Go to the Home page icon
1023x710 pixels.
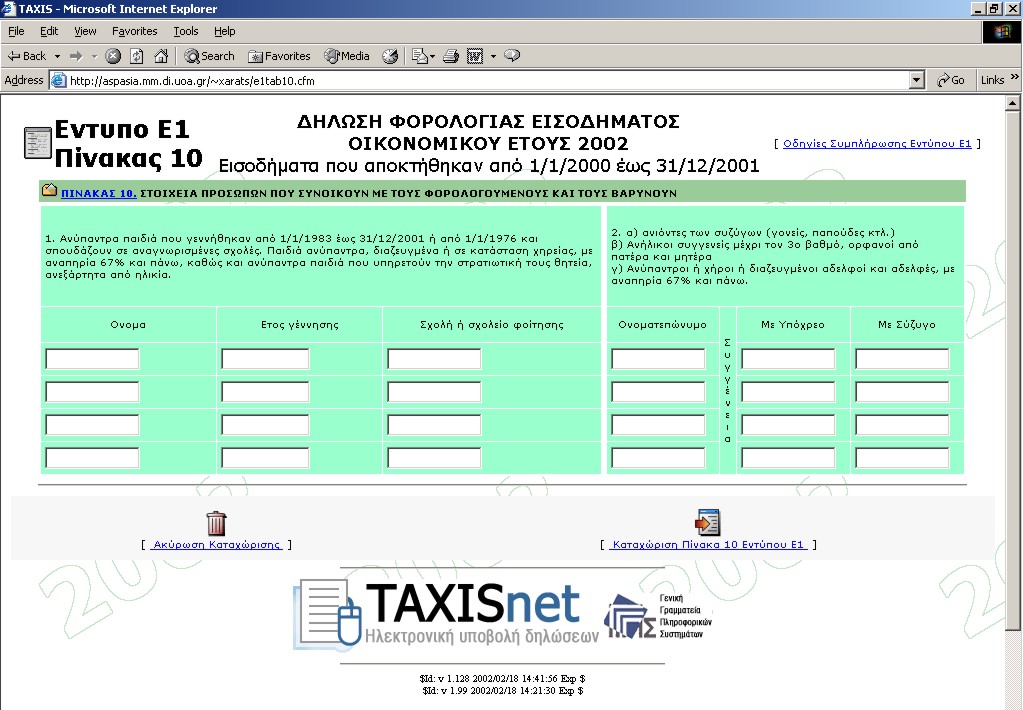coord(161,56)
